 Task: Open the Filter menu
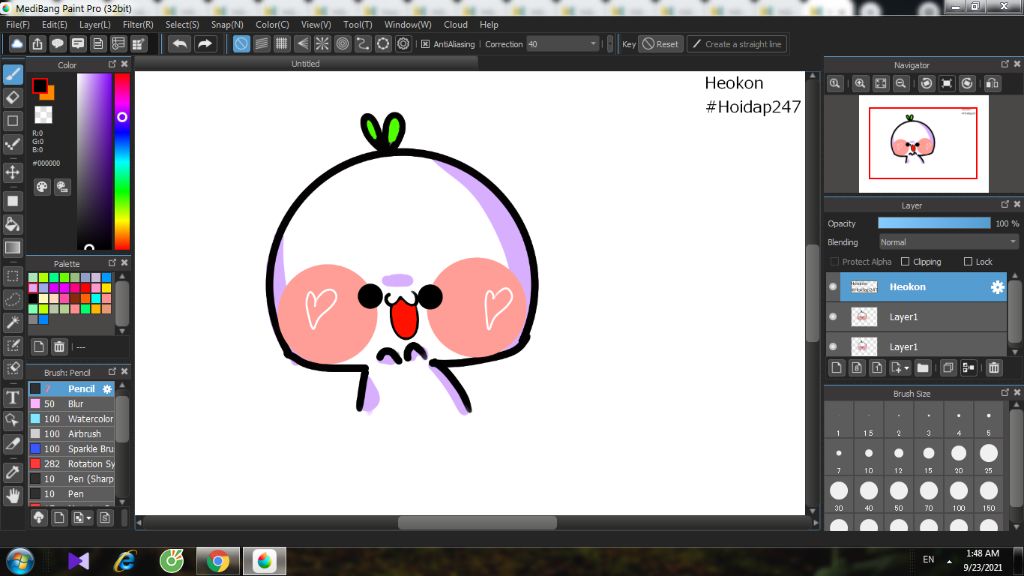click(x=138, y=25)
